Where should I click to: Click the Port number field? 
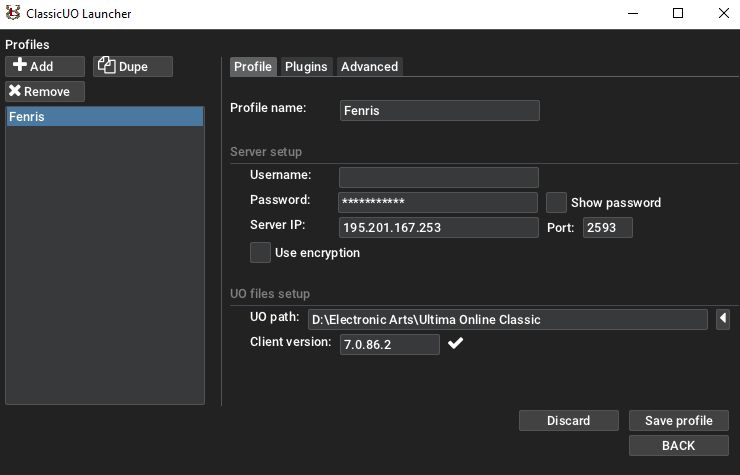click(608, 228)
